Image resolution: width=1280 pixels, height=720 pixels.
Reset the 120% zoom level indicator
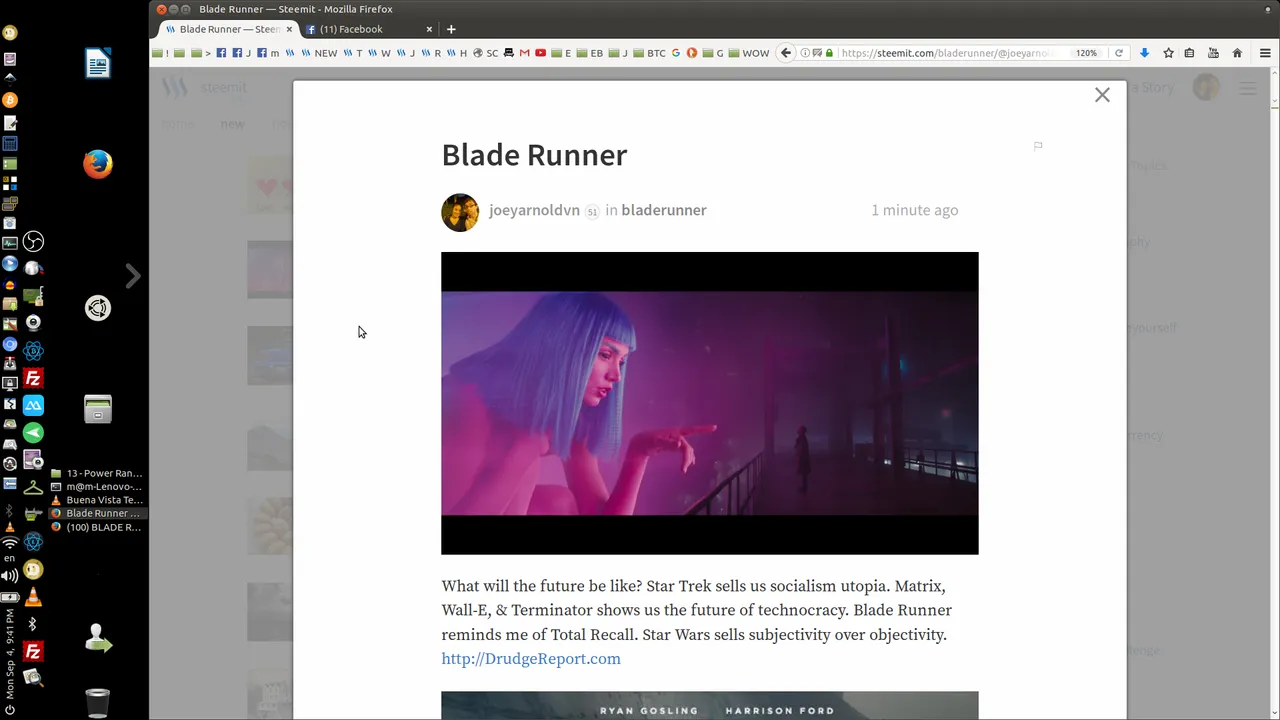[1086, 53]
